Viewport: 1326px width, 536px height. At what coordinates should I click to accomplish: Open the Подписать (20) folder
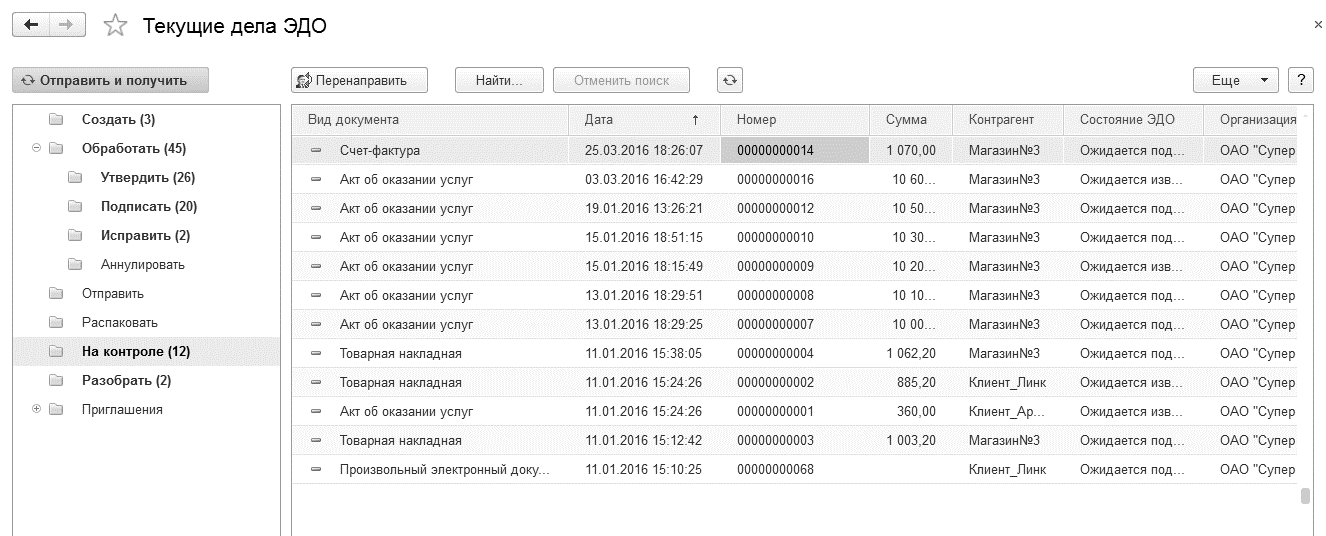pos(148,207)
